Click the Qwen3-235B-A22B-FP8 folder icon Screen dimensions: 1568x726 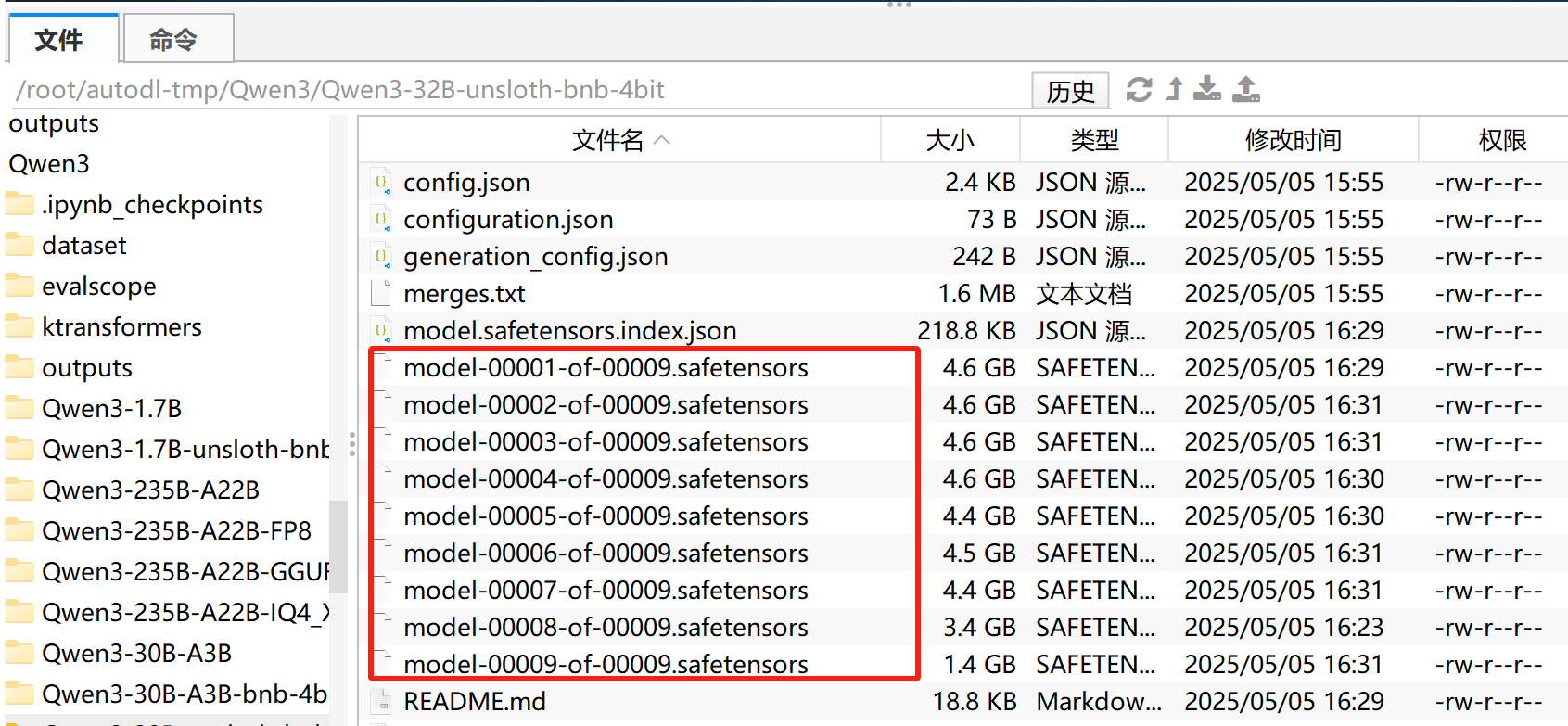pos(19,530)
